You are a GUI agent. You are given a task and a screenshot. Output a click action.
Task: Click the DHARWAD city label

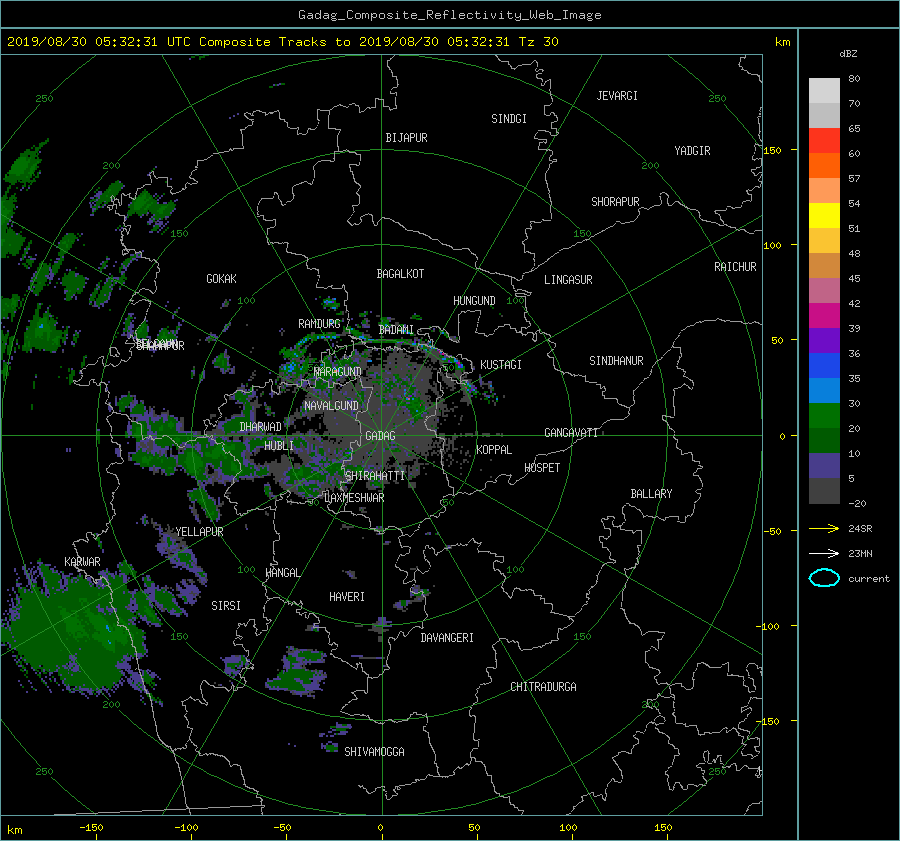[260, 427]
